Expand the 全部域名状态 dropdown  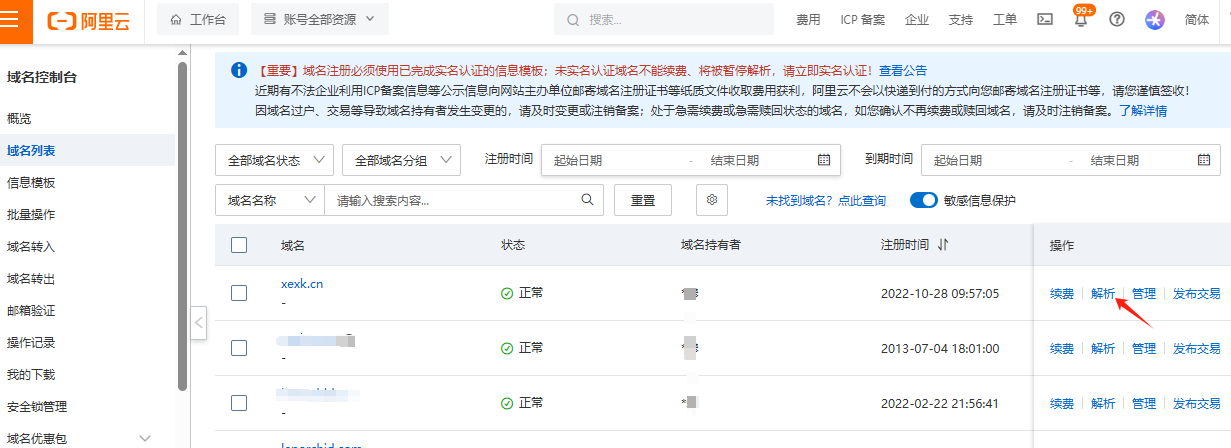click(x=275, y=160)
